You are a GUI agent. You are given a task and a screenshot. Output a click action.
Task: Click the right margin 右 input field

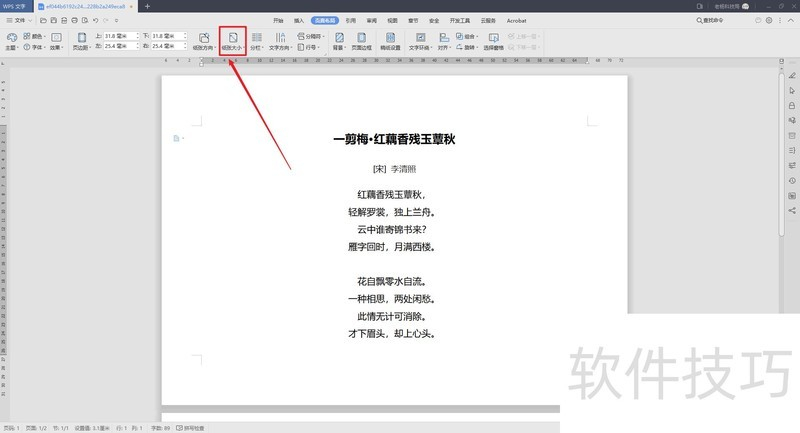pyautogui.click(x=167, y=46)
